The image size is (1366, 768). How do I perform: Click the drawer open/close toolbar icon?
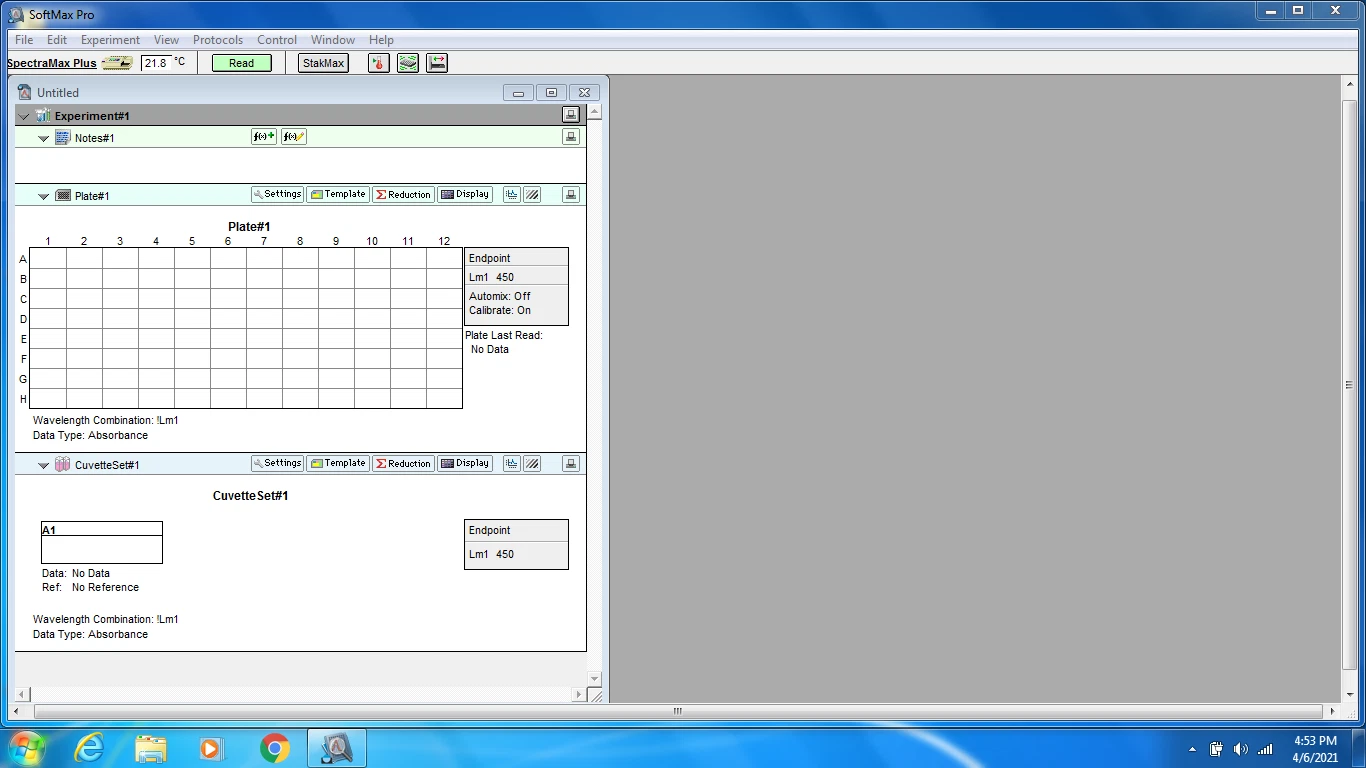tap(437, 63)
